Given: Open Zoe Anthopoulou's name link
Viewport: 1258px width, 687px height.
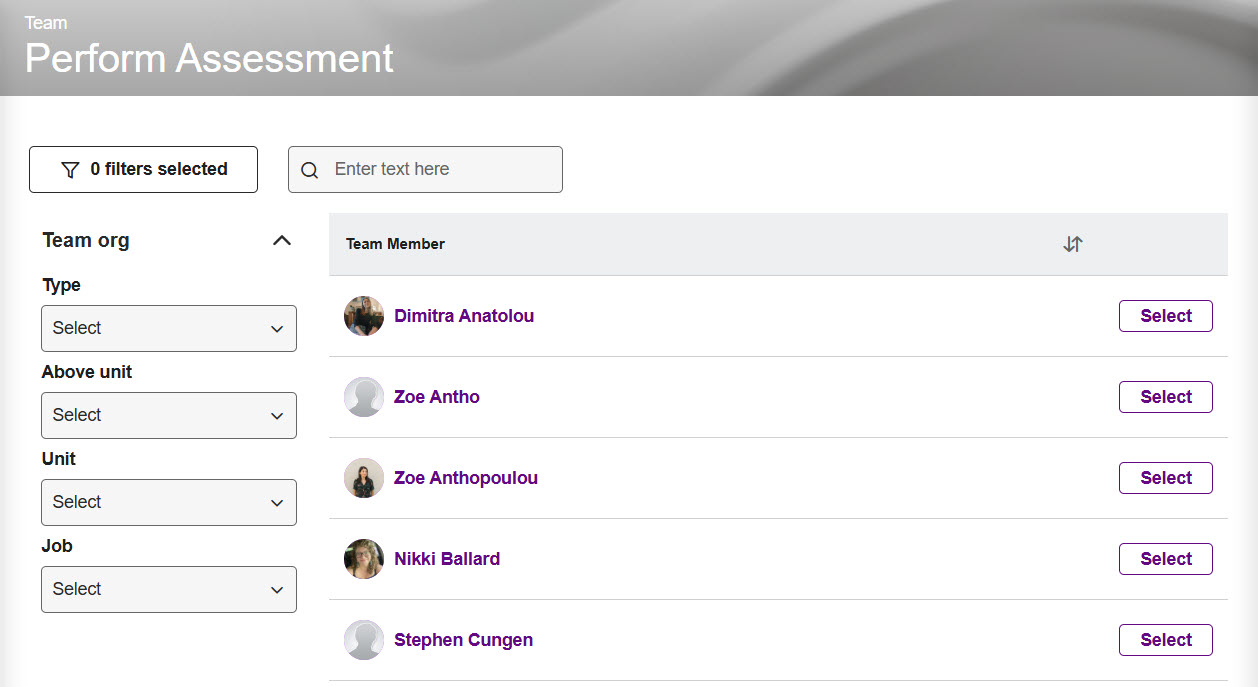Looking at the screenshot, I should pos(465,477).
